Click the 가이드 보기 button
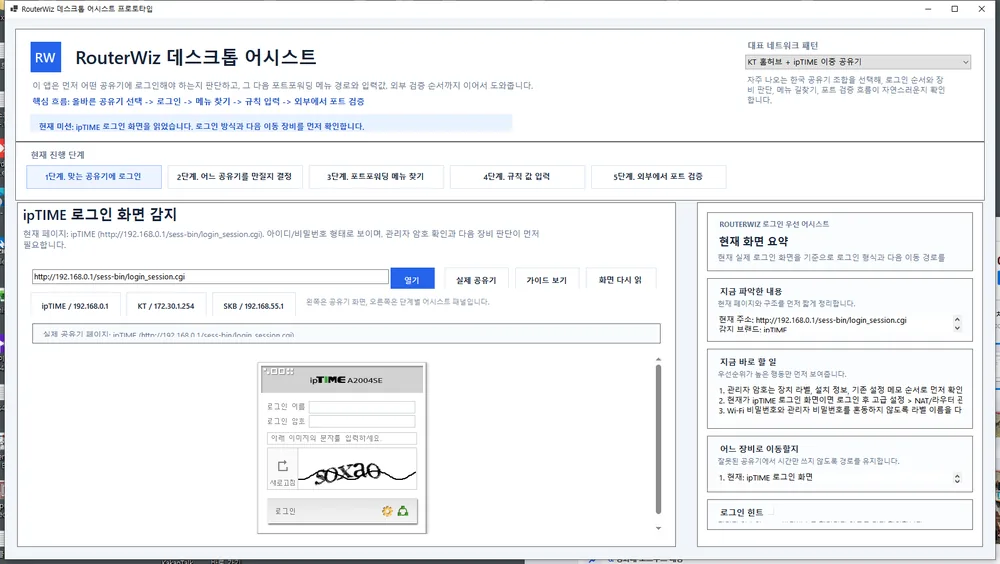The height and width of the screenshot is (564, 1000). tap(547, 279)
